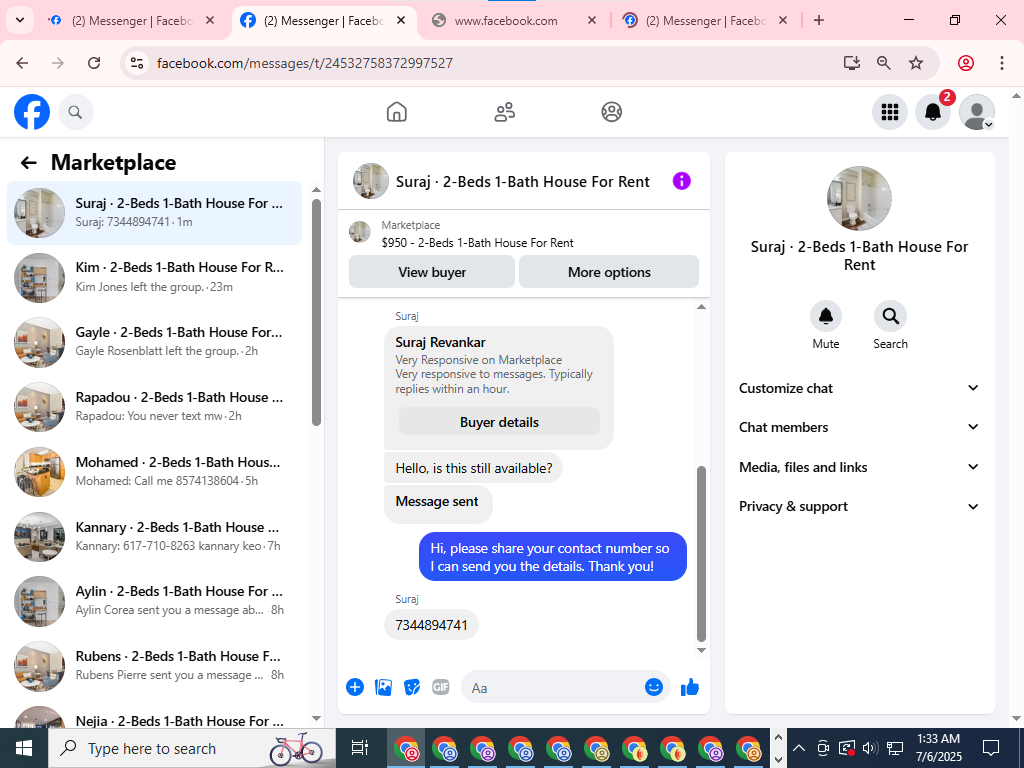Click the View buyer button
This screenshot has height=768, width=1024.
(432, 272)
